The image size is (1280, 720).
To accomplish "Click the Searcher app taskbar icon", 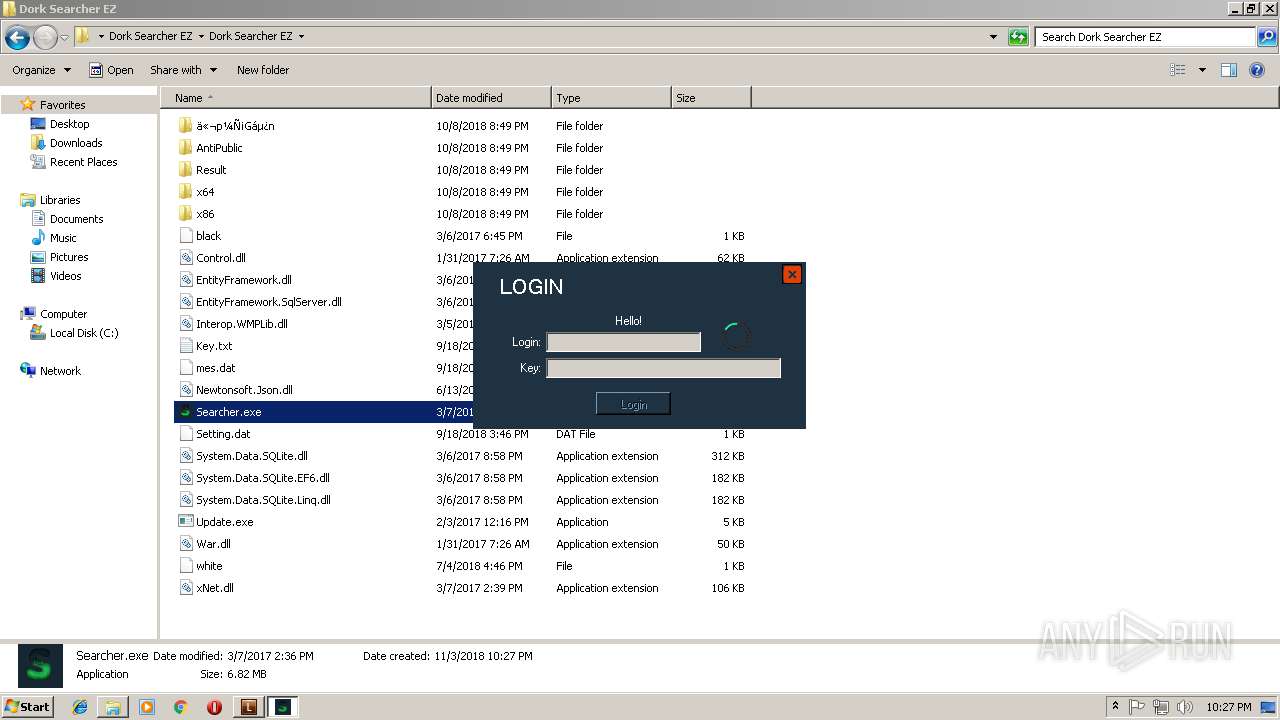I will pyautogui.click(x=283, y=707).
